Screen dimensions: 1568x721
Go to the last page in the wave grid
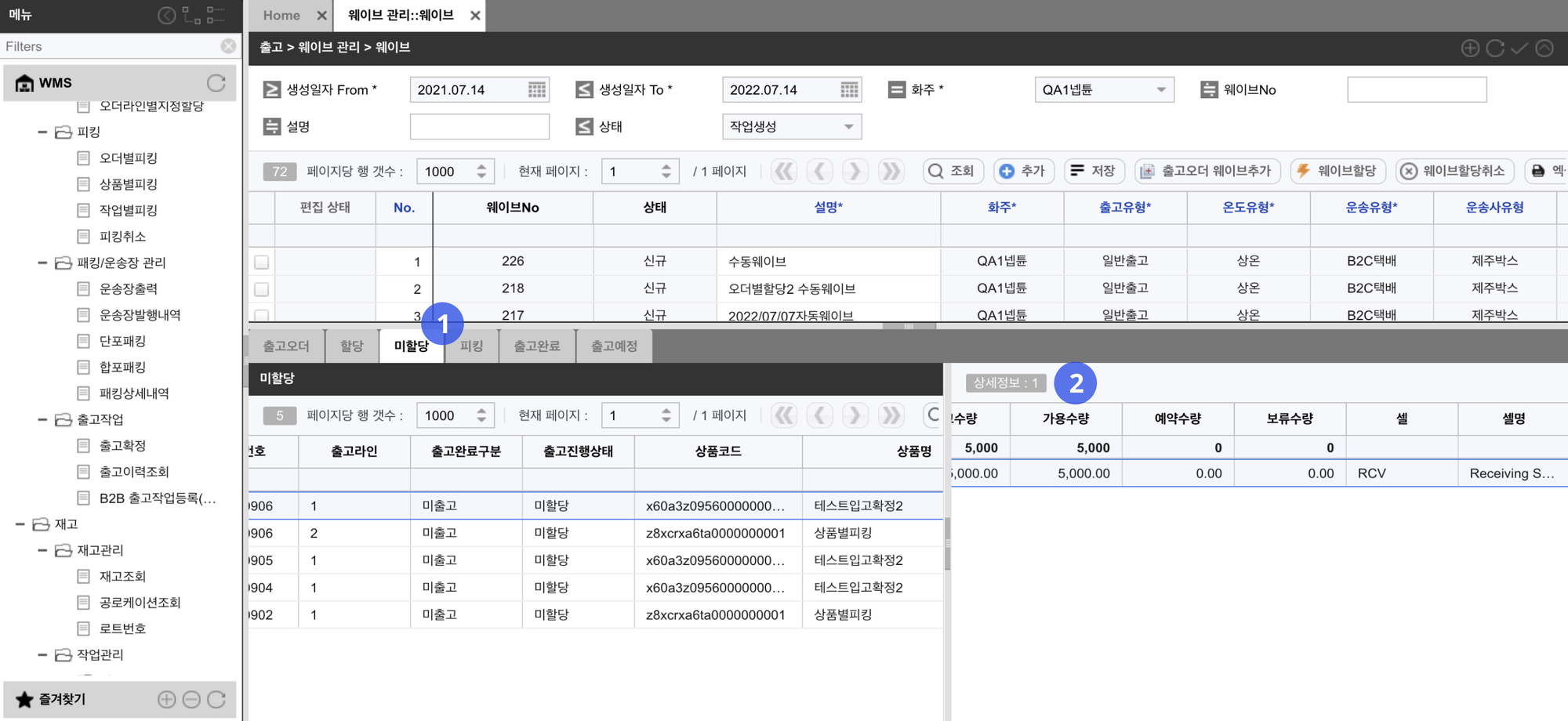(x=890, y=171)
